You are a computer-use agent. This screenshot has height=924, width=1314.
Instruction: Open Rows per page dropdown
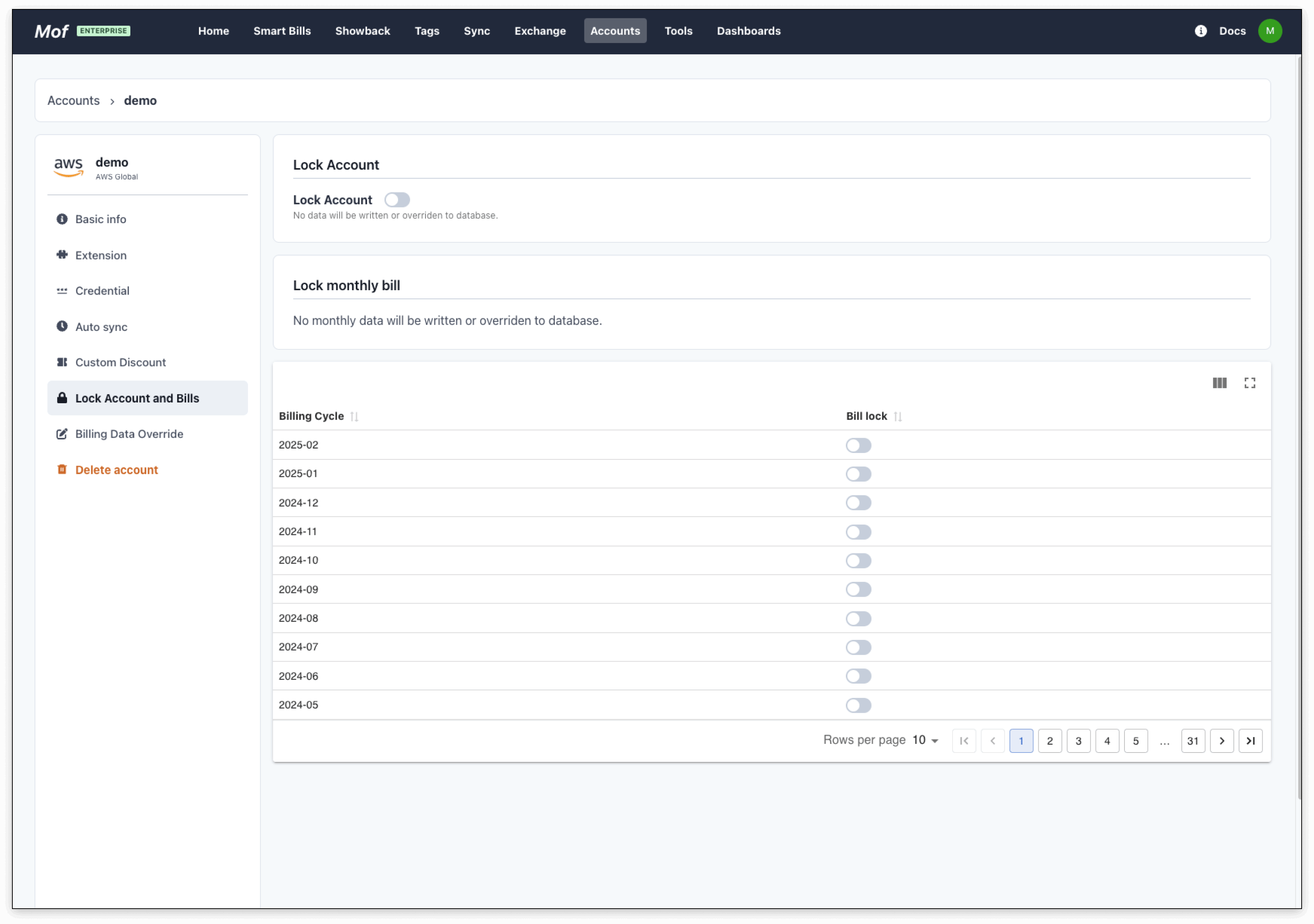click(926, 740)
